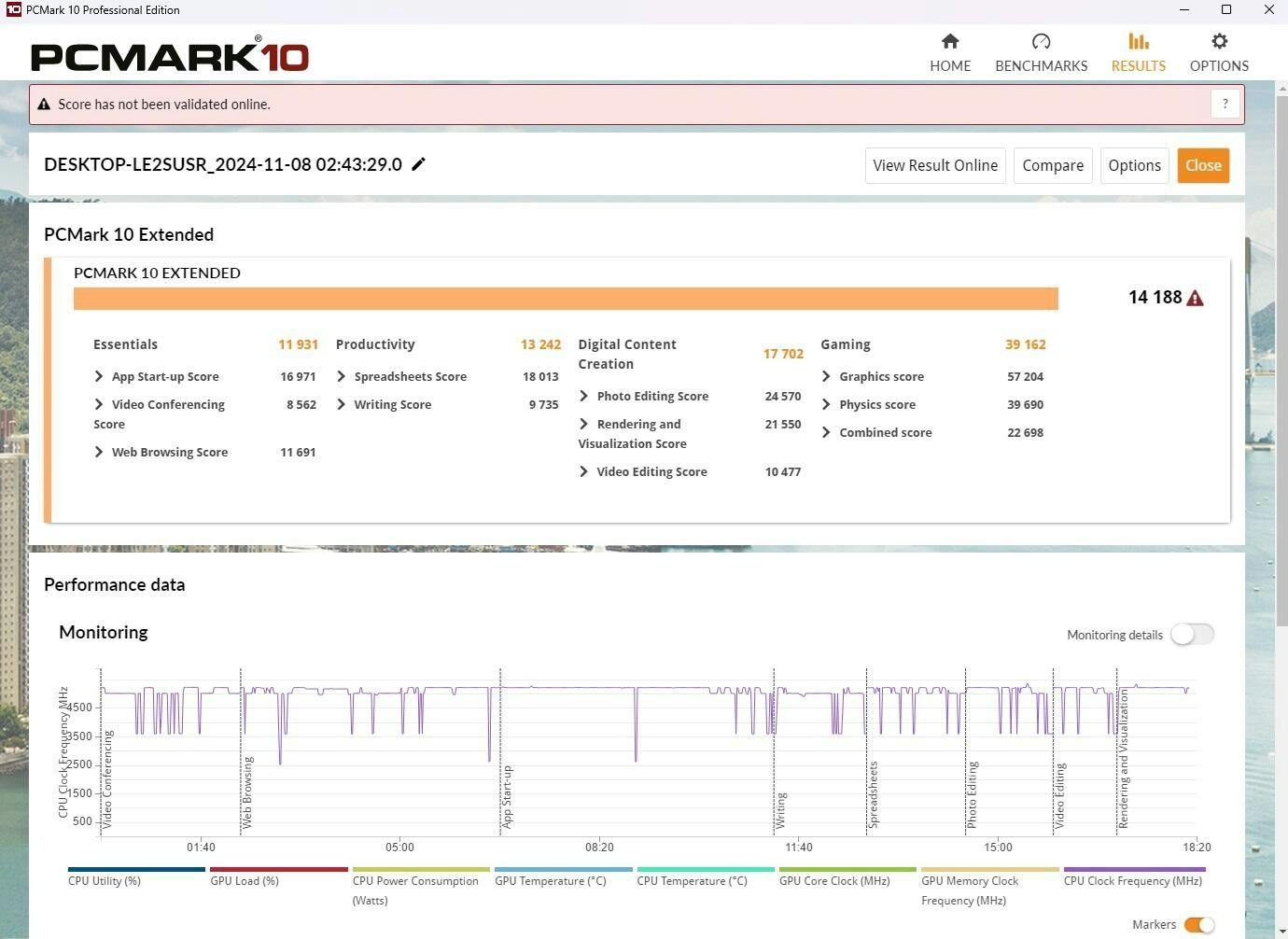
Task: Click the result name DESKTOP-LE2SUSR text
Action: [x=223, y=164]
